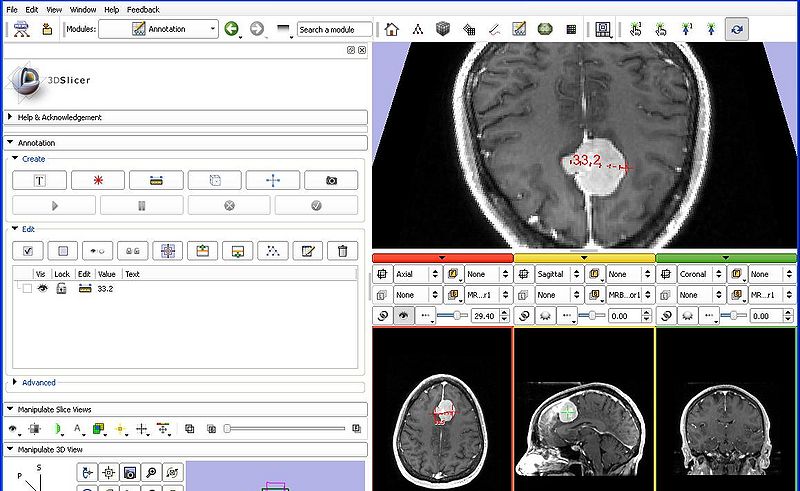This screenshot has width=800, height=491.
Task: Take a screenshot with camera tool
Action: (331, 180)
